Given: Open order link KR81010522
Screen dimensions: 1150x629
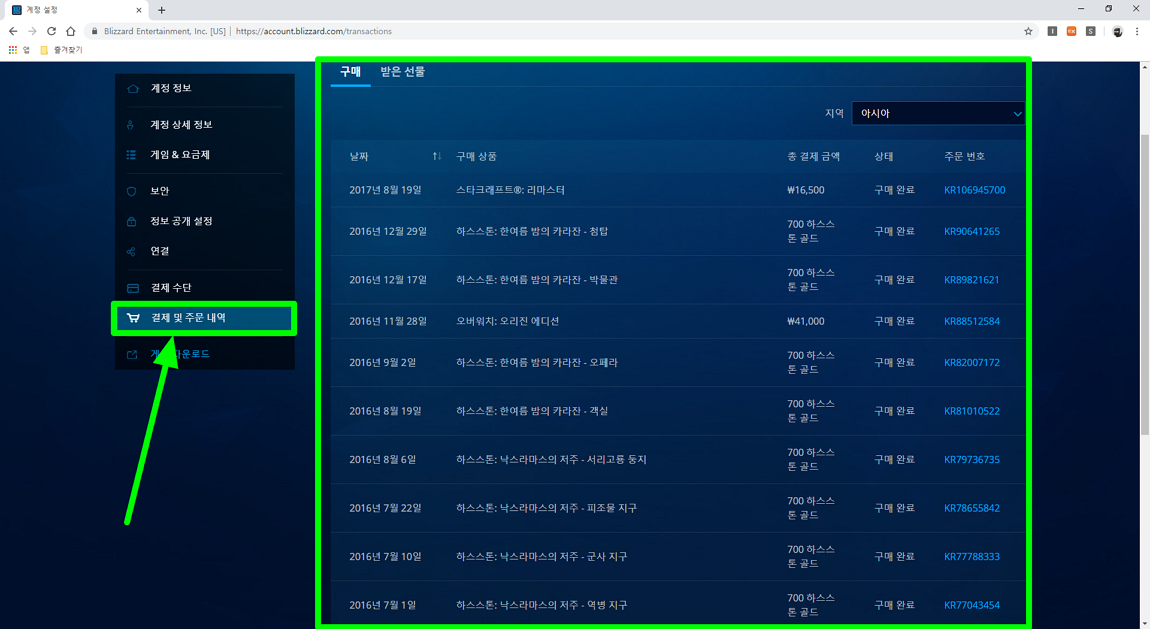Looking at the screenshot, I should click(x=972, y=411).
